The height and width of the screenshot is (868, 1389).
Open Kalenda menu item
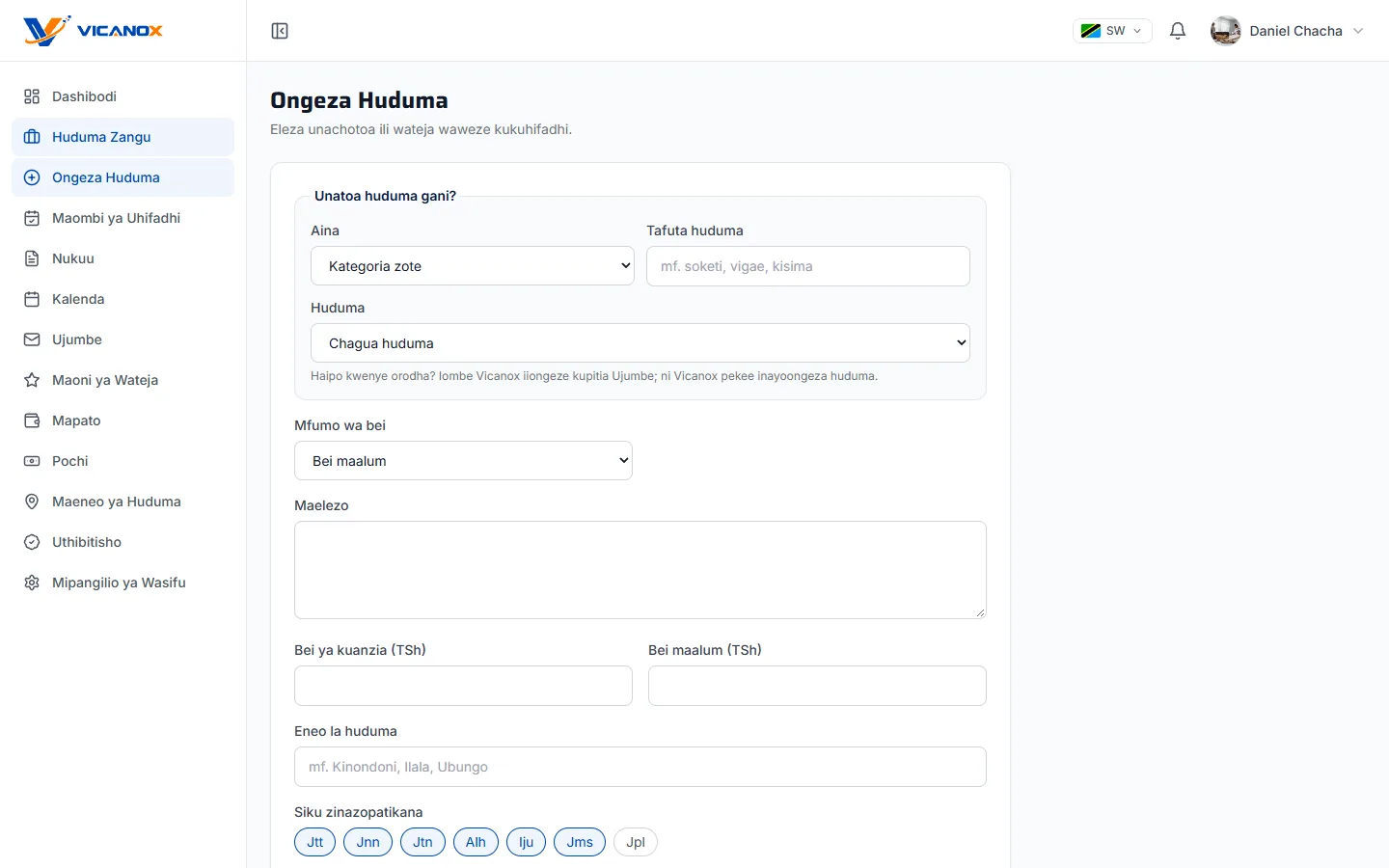(x=123, y=299)
